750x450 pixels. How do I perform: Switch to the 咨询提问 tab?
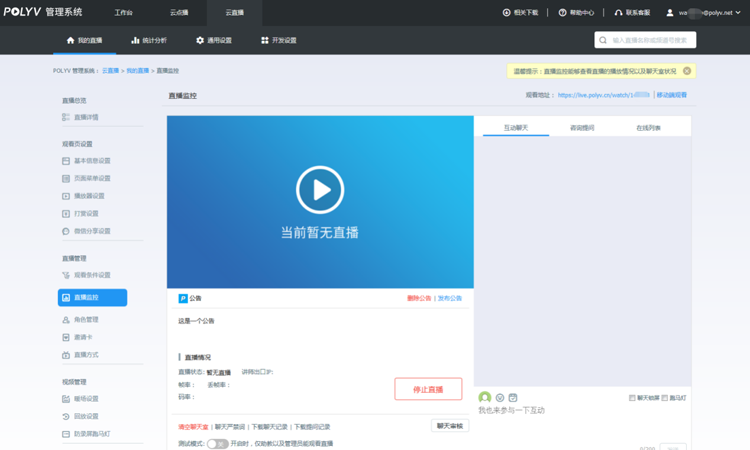[581, 128]
